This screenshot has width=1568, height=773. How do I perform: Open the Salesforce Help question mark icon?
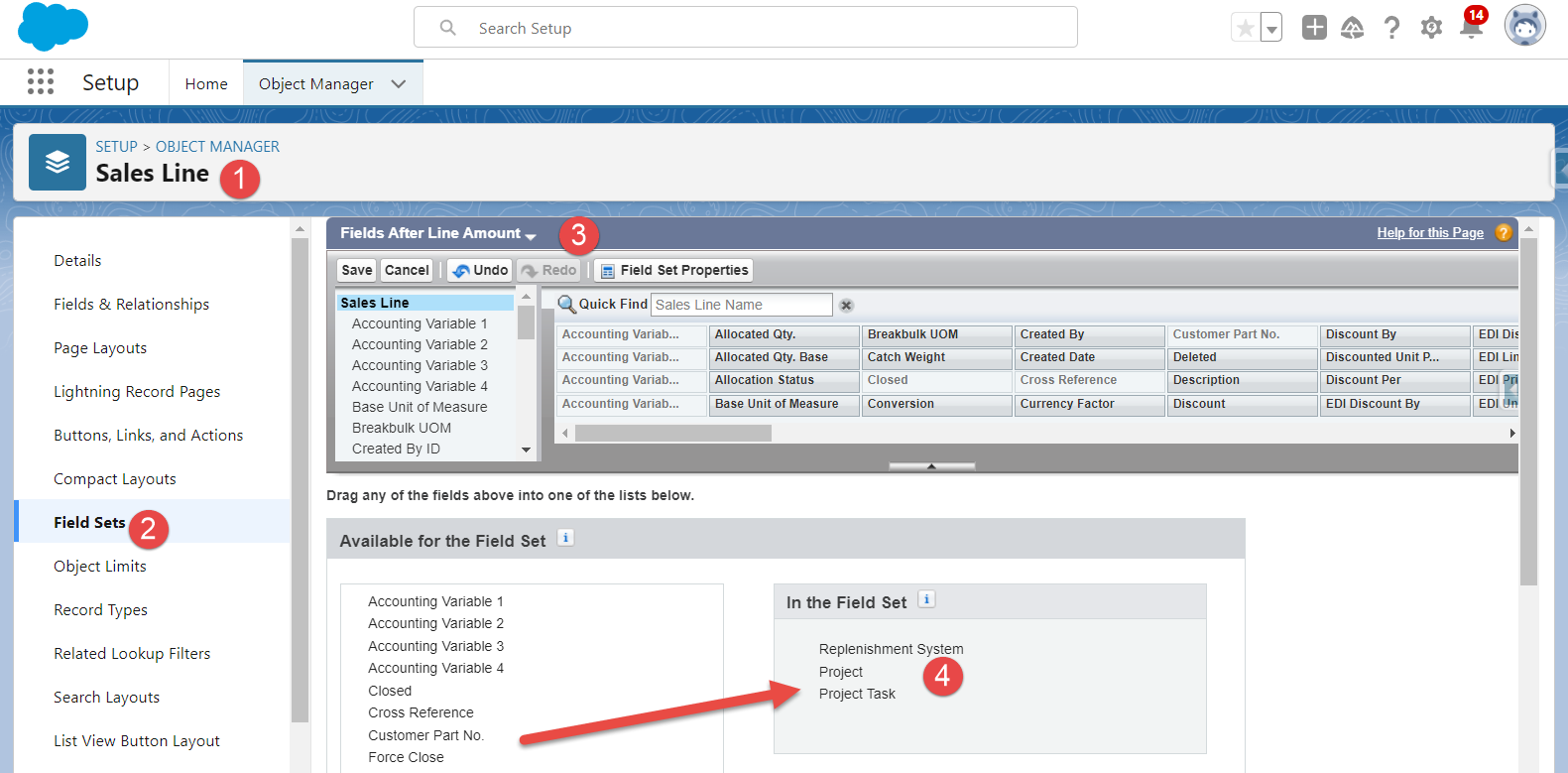(1392, 28)
